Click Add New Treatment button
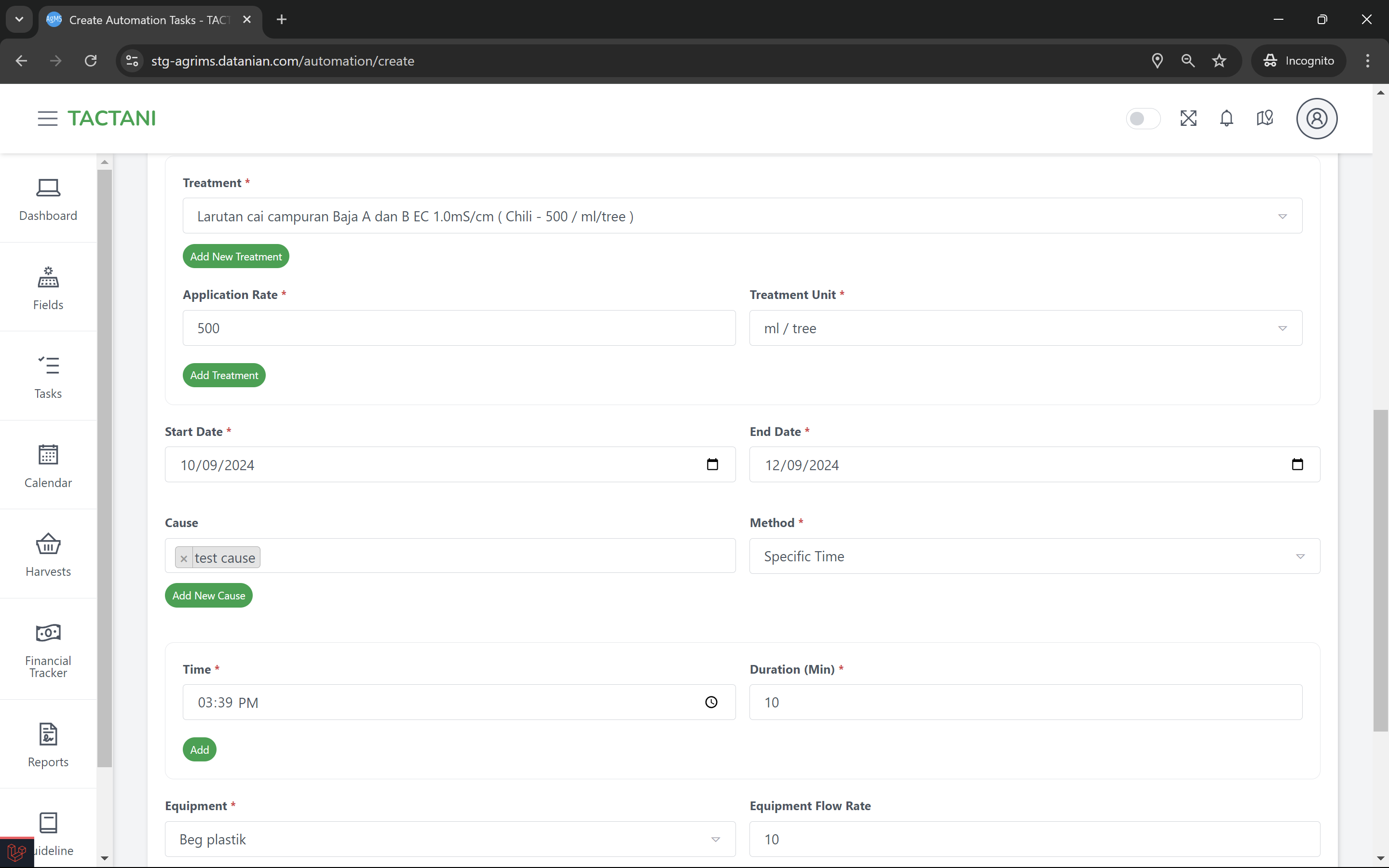 point(236,257)
